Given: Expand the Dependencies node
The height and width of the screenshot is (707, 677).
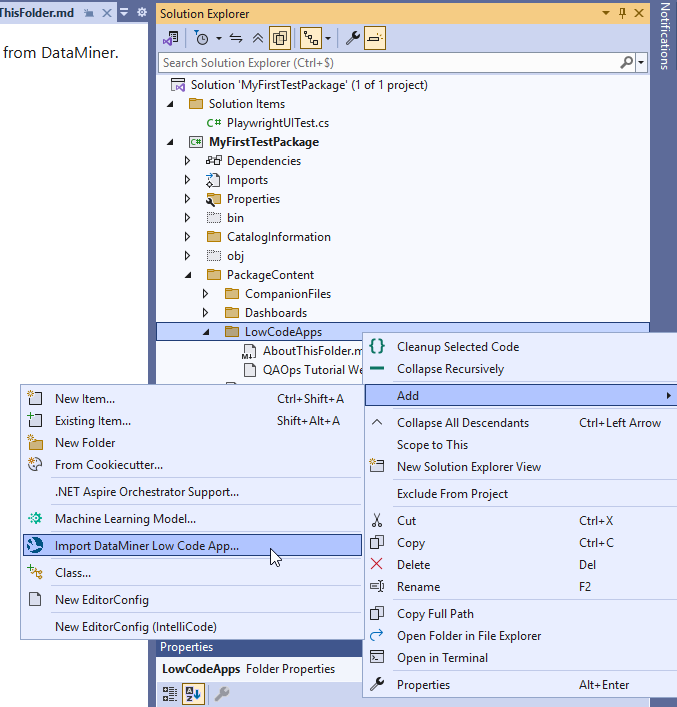Looking at the screenshot, I should 187,161.
